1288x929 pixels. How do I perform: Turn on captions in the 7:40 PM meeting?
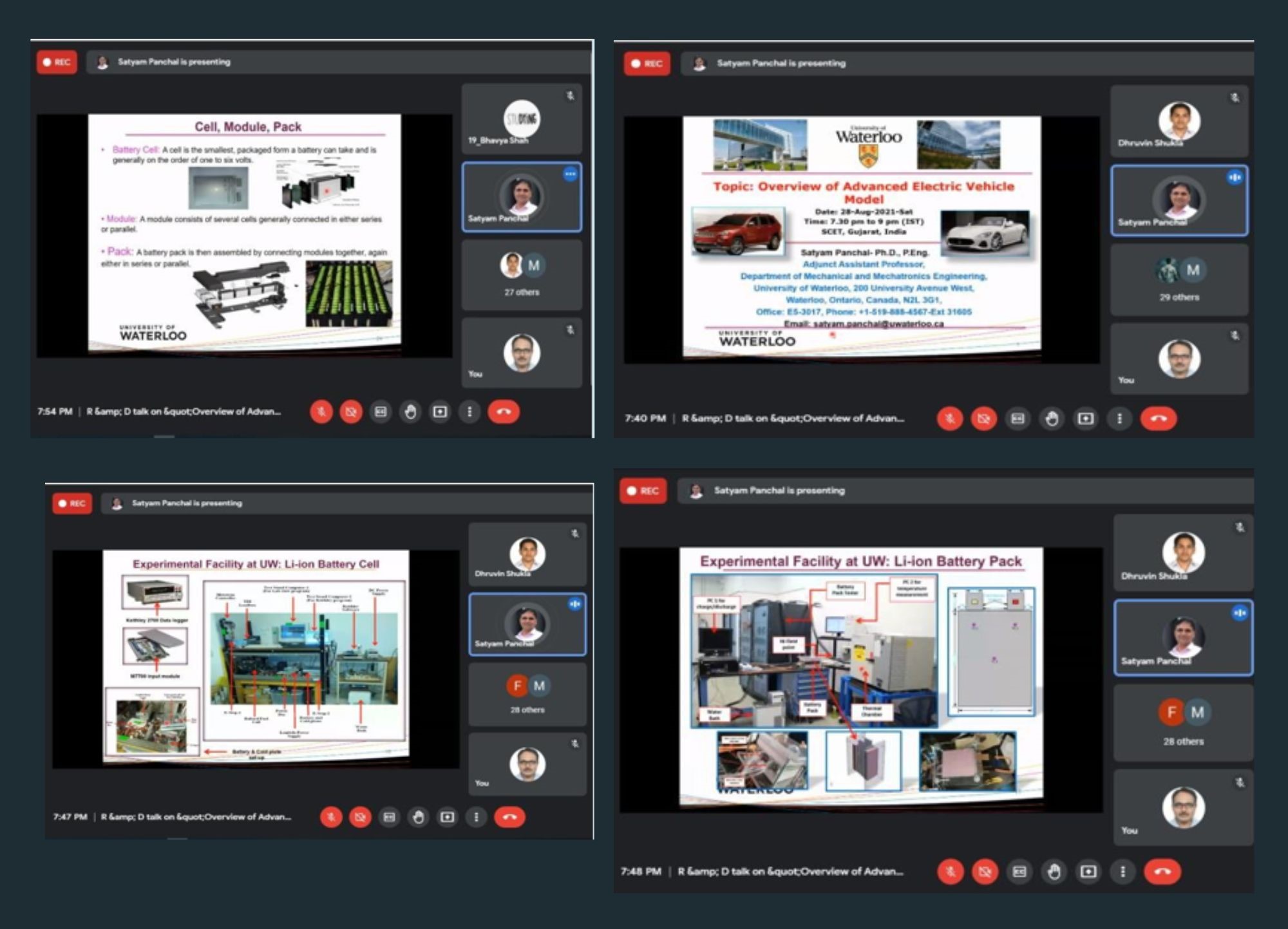coord(1018,418)
